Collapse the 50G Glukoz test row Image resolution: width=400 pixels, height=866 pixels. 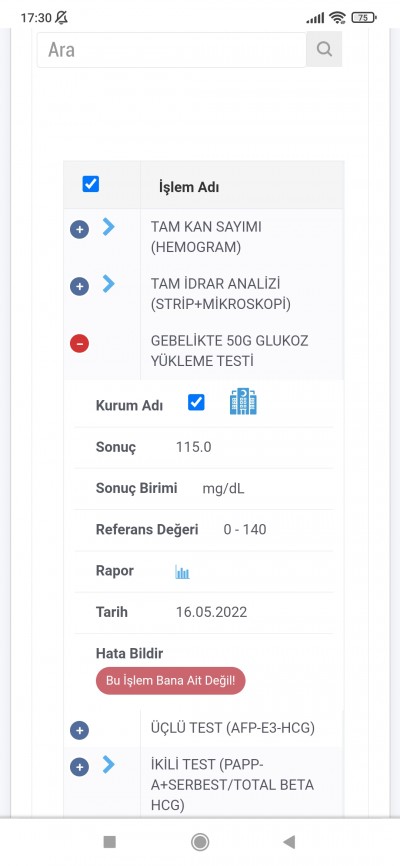pyautogui.click(x=80, y=344)
